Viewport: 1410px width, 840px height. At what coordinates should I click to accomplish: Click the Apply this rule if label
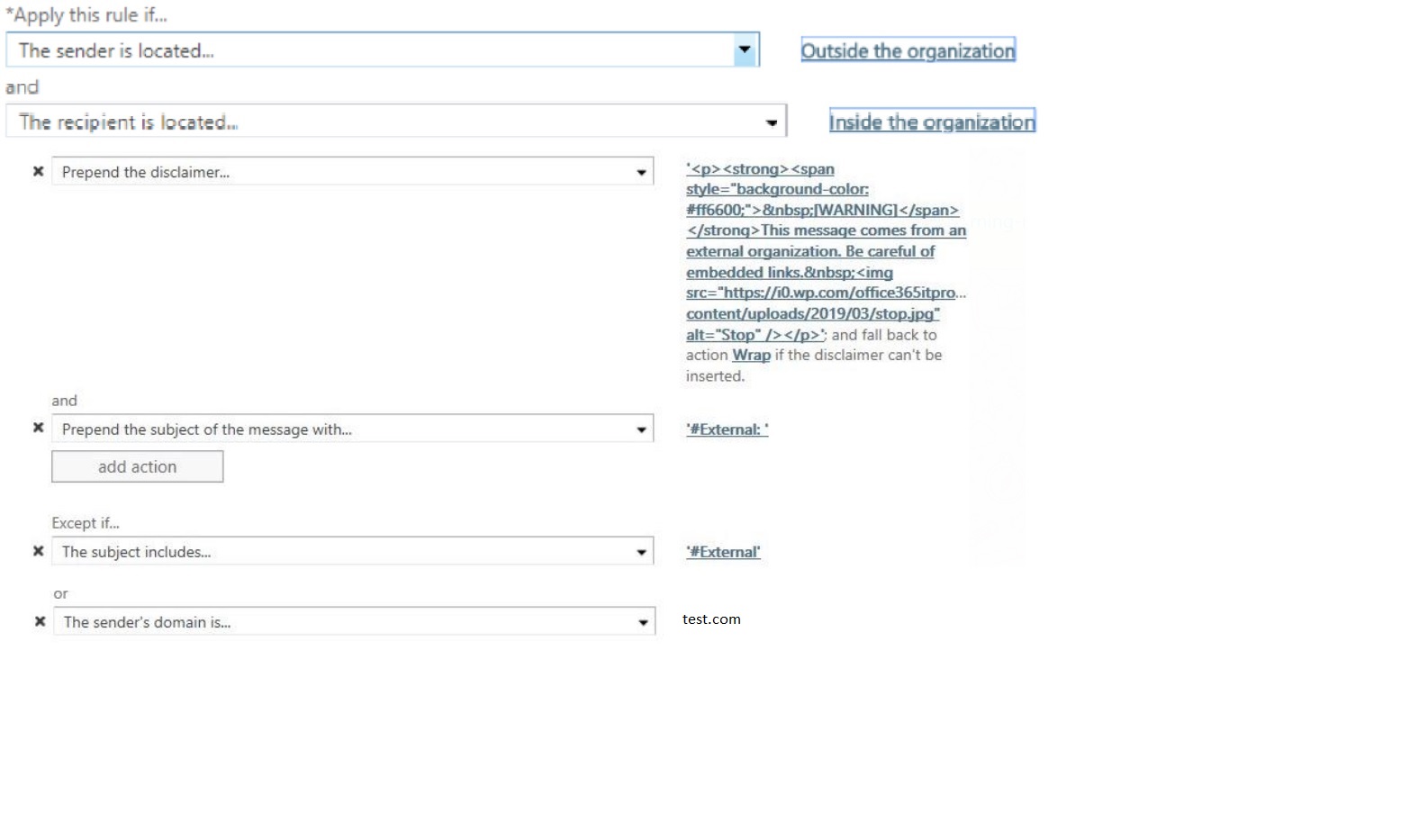pyautogui.click(x=86, y=15)
